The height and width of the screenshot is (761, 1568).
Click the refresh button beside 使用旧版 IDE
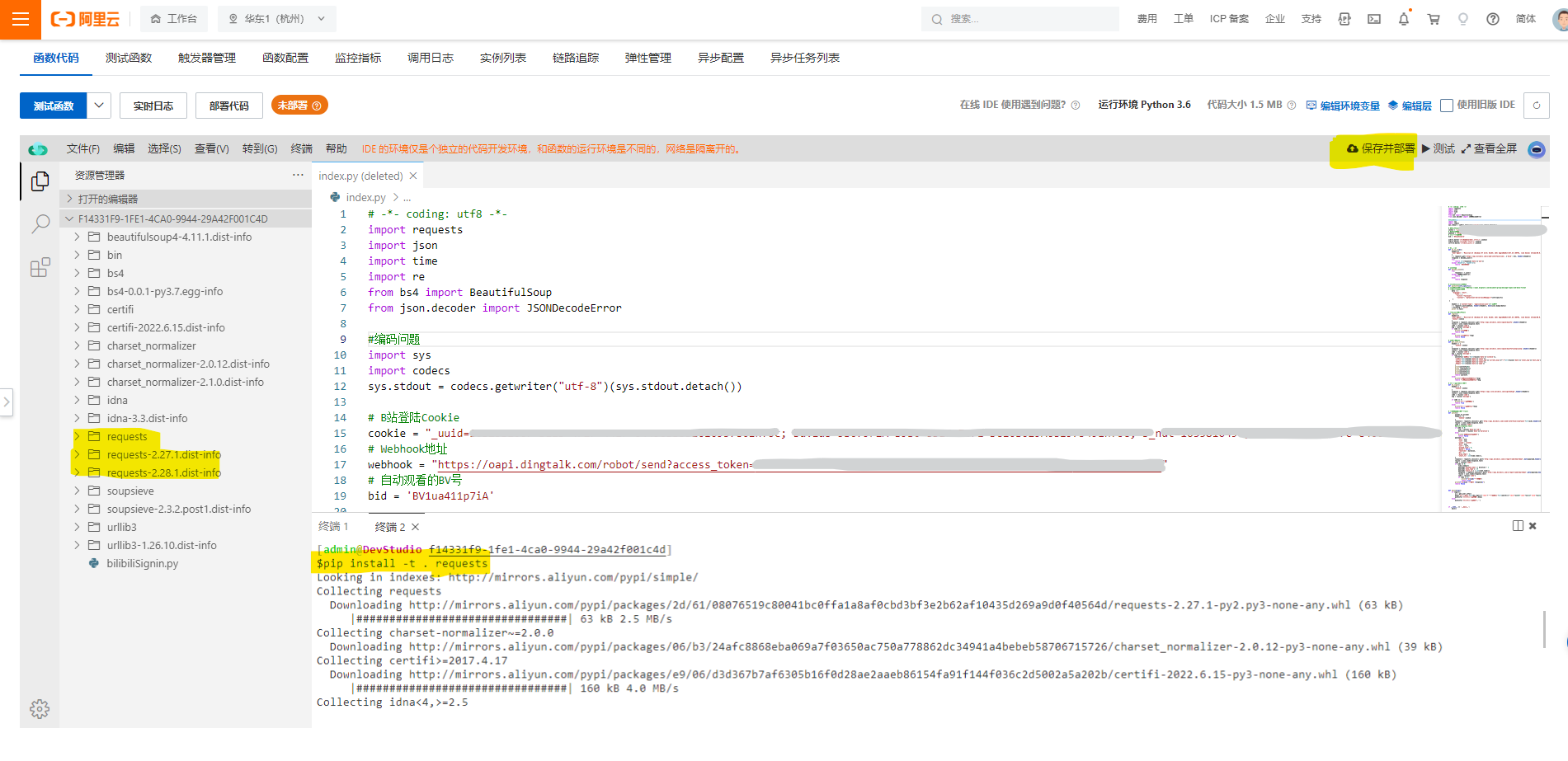point(1537,106)
